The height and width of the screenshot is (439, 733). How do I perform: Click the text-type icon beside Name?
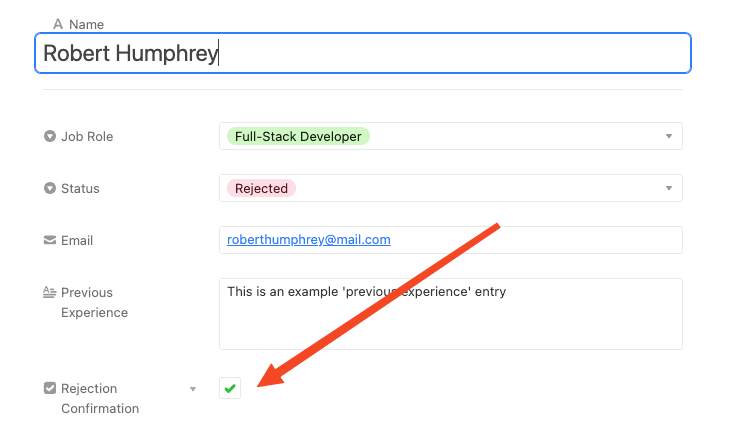(57, 24)
